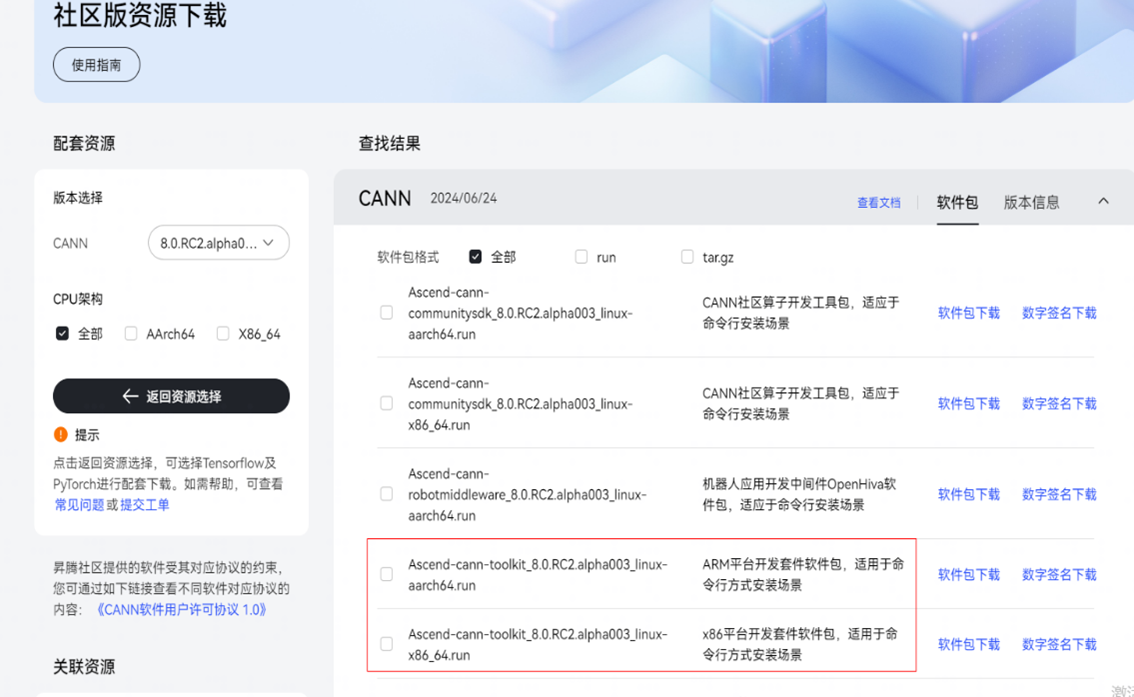Uncheck the 全部 package format checkbox
Screen dimensions: 1134x697
coord(475,257)
